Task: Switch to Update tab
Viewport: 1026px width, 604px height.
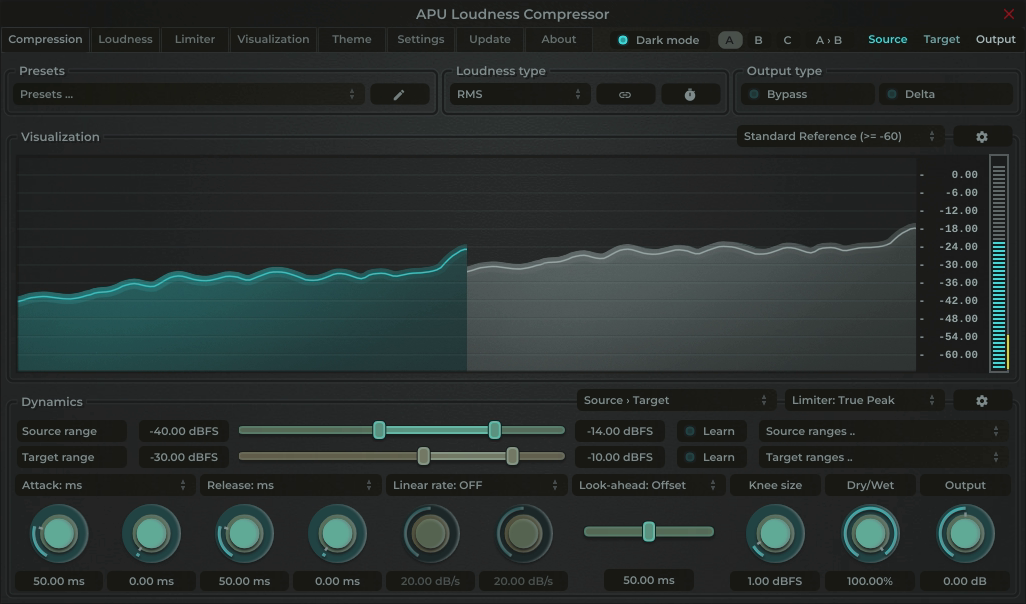Action: [489, 39]
